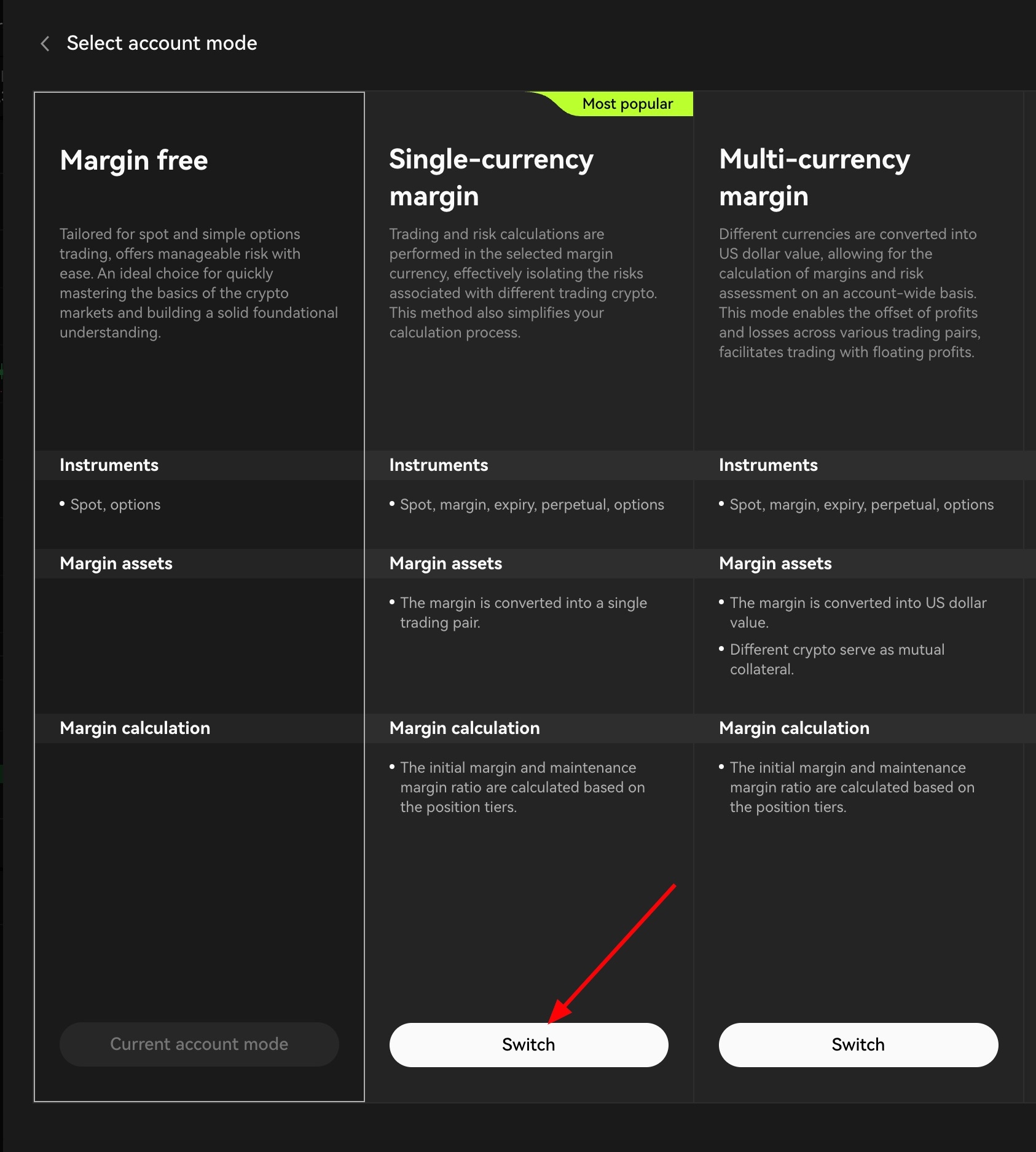Click the Current account mode button
Viewport: 1036px width, 1152px height.
coord(199,1044)
